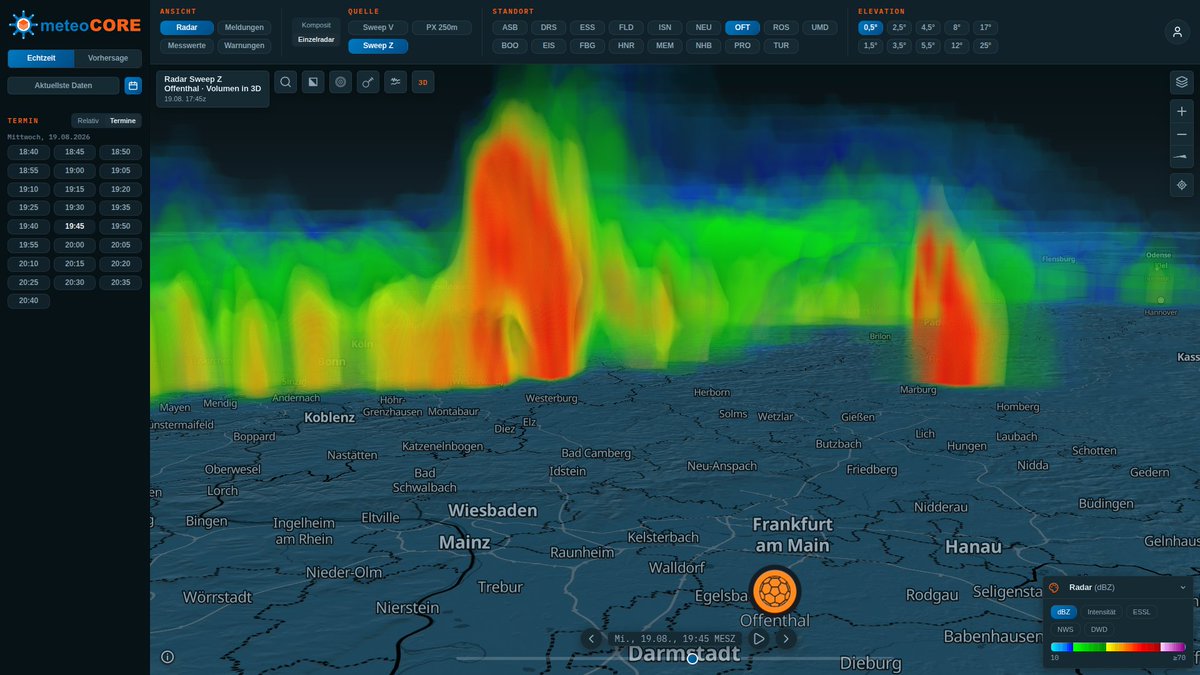Select the 20:15 time slot
Viewport: 1200px width, 675px height.
tap(74, 264)
